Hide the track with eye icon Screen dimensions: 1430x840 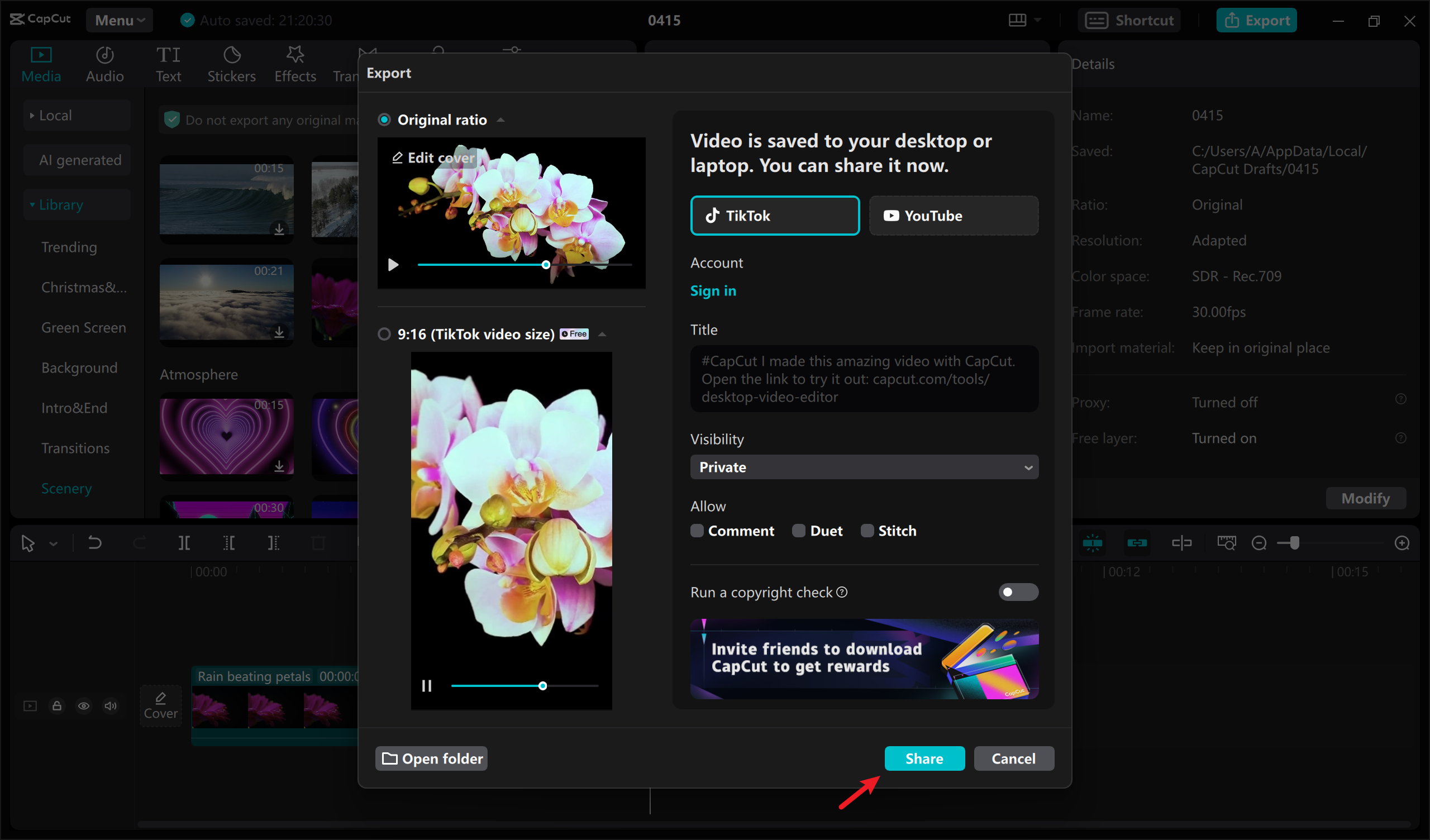[83, 705]
